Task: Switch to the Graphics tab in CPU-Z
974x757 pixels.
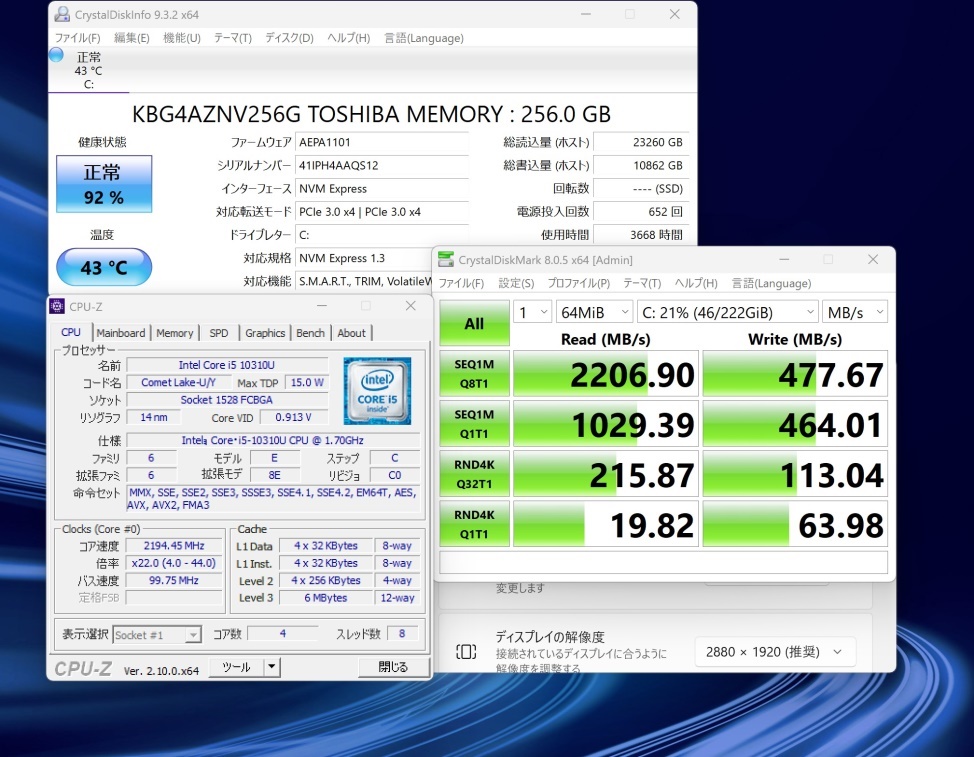Action: tap(265, 333)
